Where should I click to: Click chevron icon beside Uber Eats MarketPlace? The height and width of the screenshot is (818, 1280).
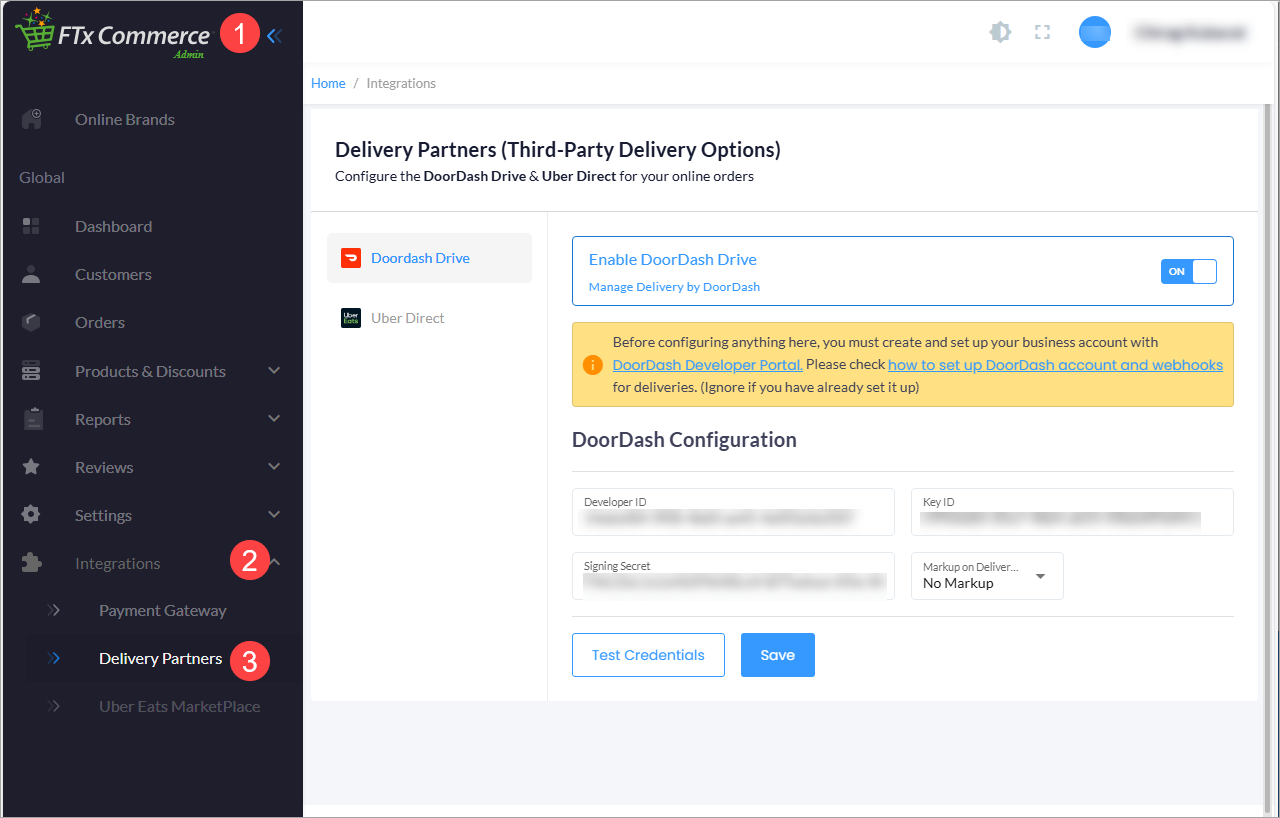[x=54, y=706]
